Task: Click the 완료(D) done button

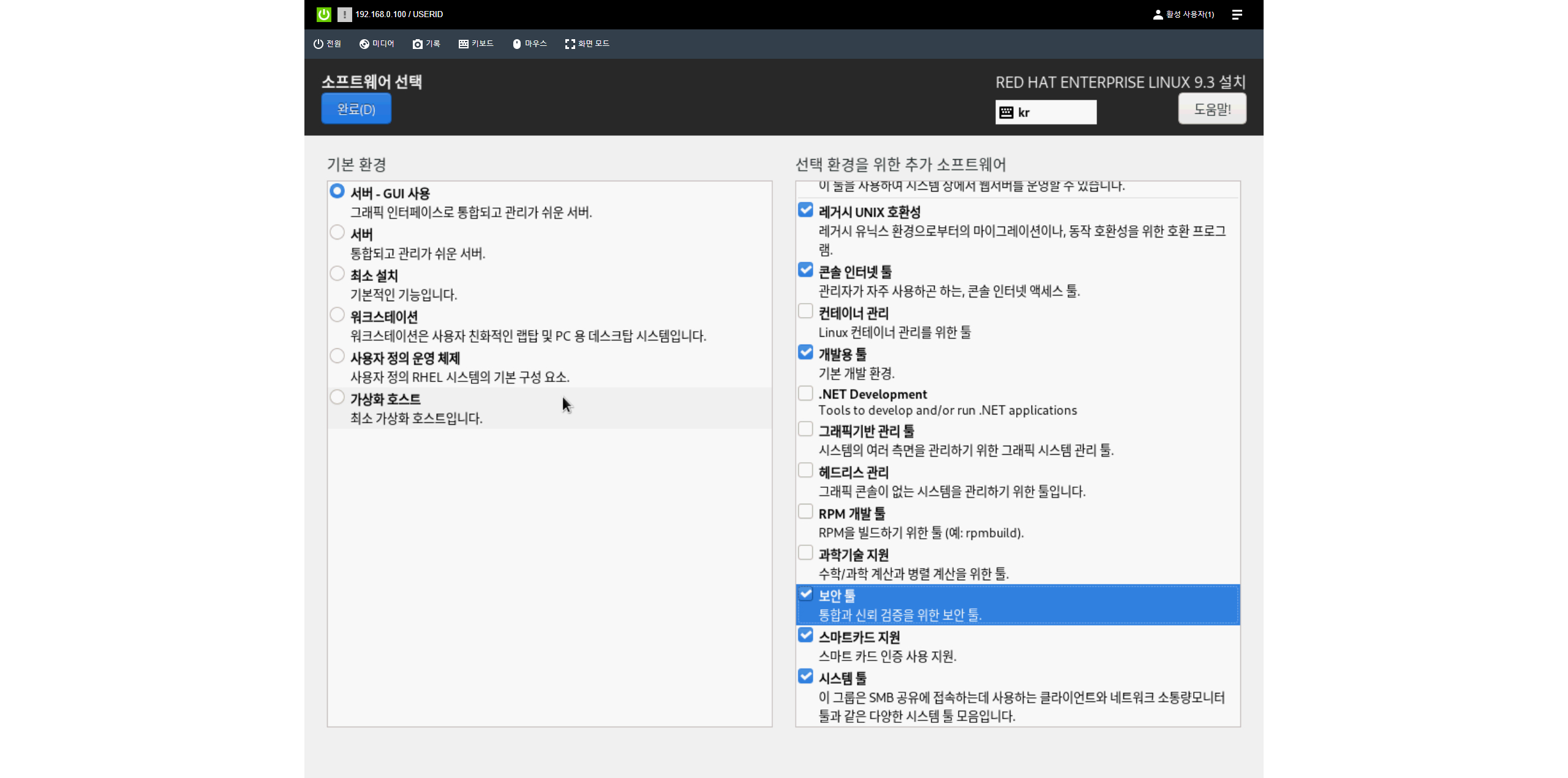Action: (x=356, y=109)
